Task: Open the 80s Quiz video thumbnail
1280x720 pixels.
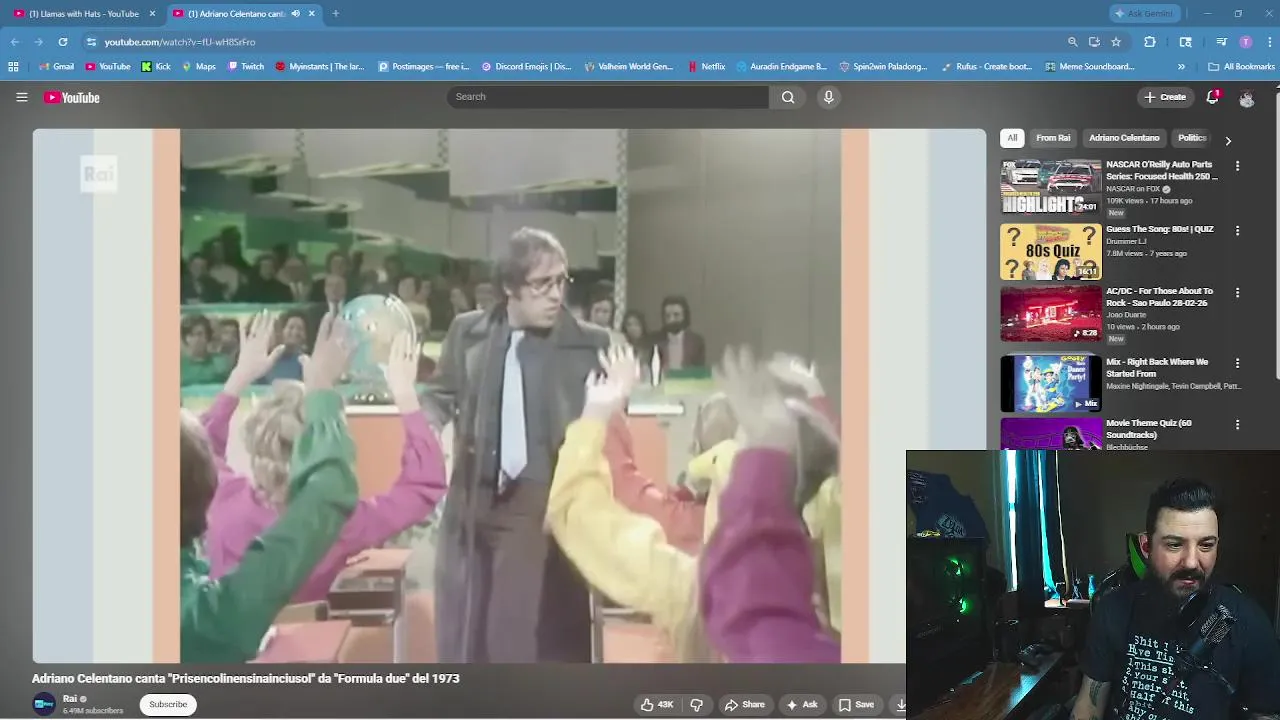Action: (x=1051, y=251)
